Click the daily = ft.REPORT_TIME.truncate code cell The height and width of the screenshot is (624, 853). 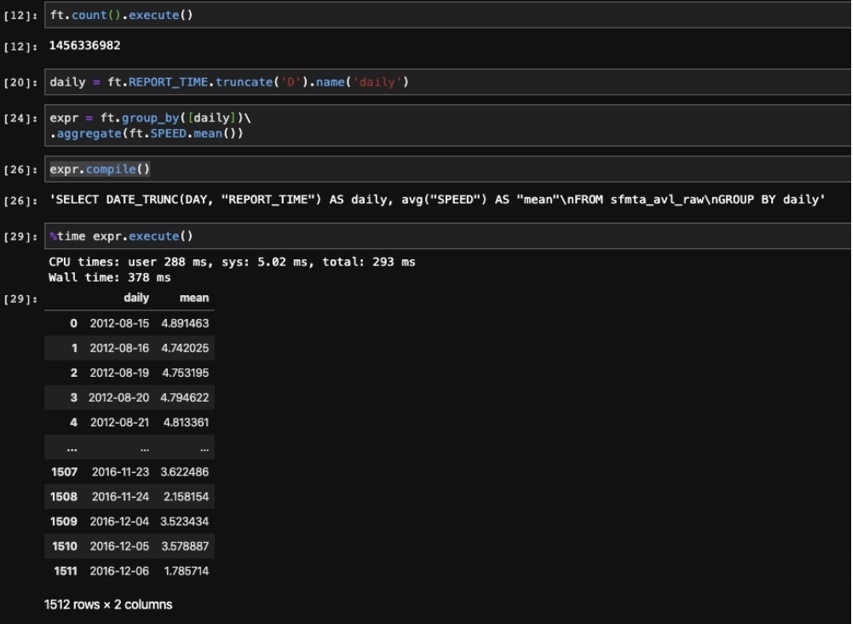tap(447, 82)
